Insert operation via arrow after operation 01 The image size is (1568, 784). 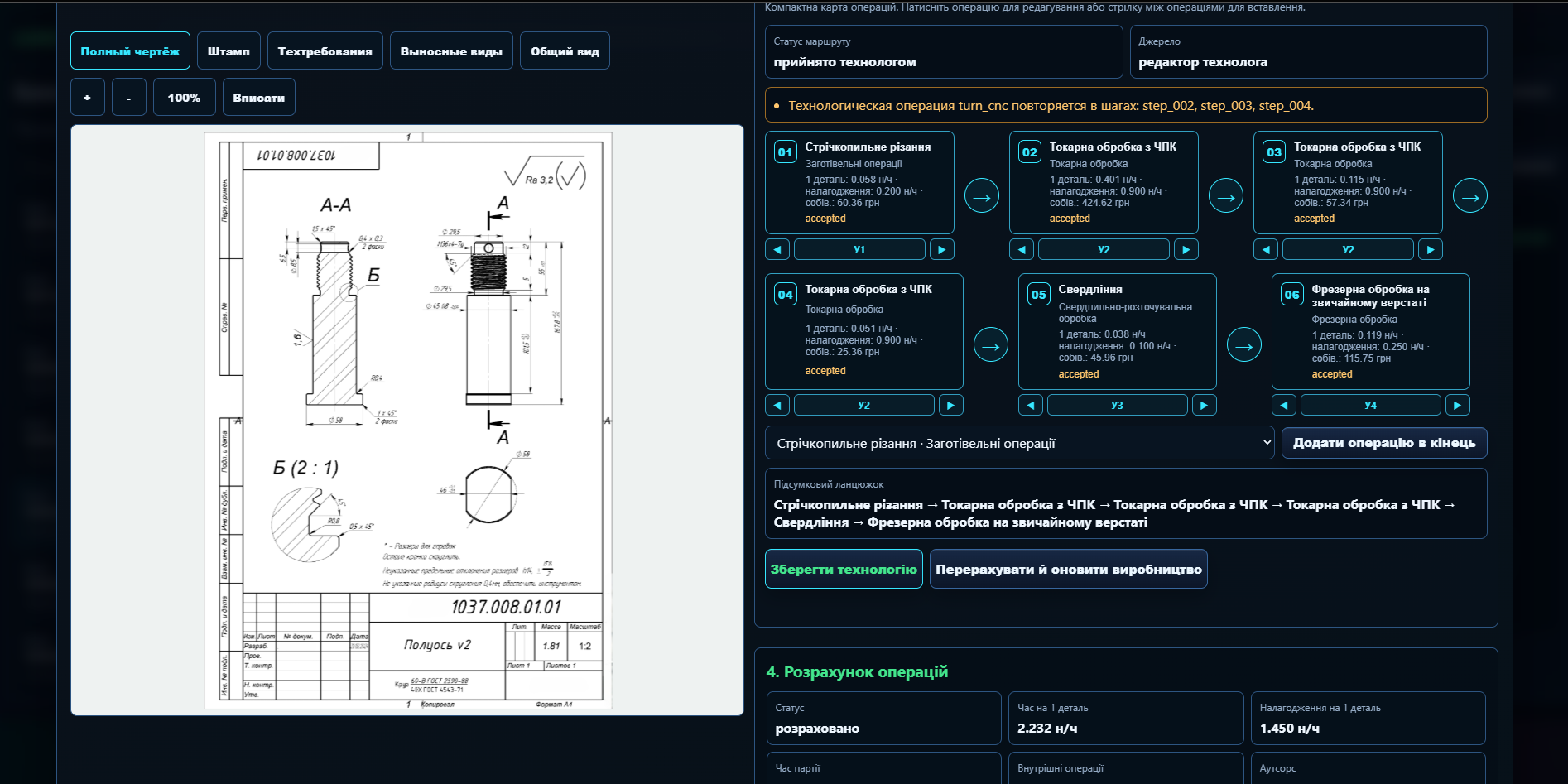click(x=982, y=196)
